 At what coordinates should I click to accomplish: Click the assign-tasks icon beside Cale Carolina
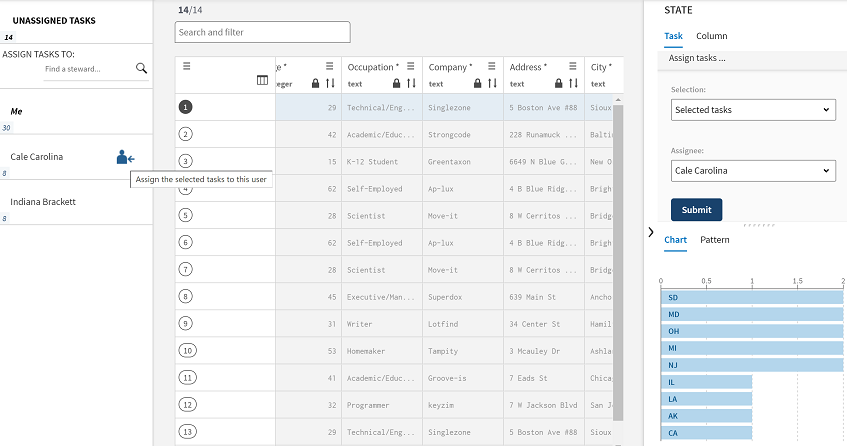click(x=125, y=157)
